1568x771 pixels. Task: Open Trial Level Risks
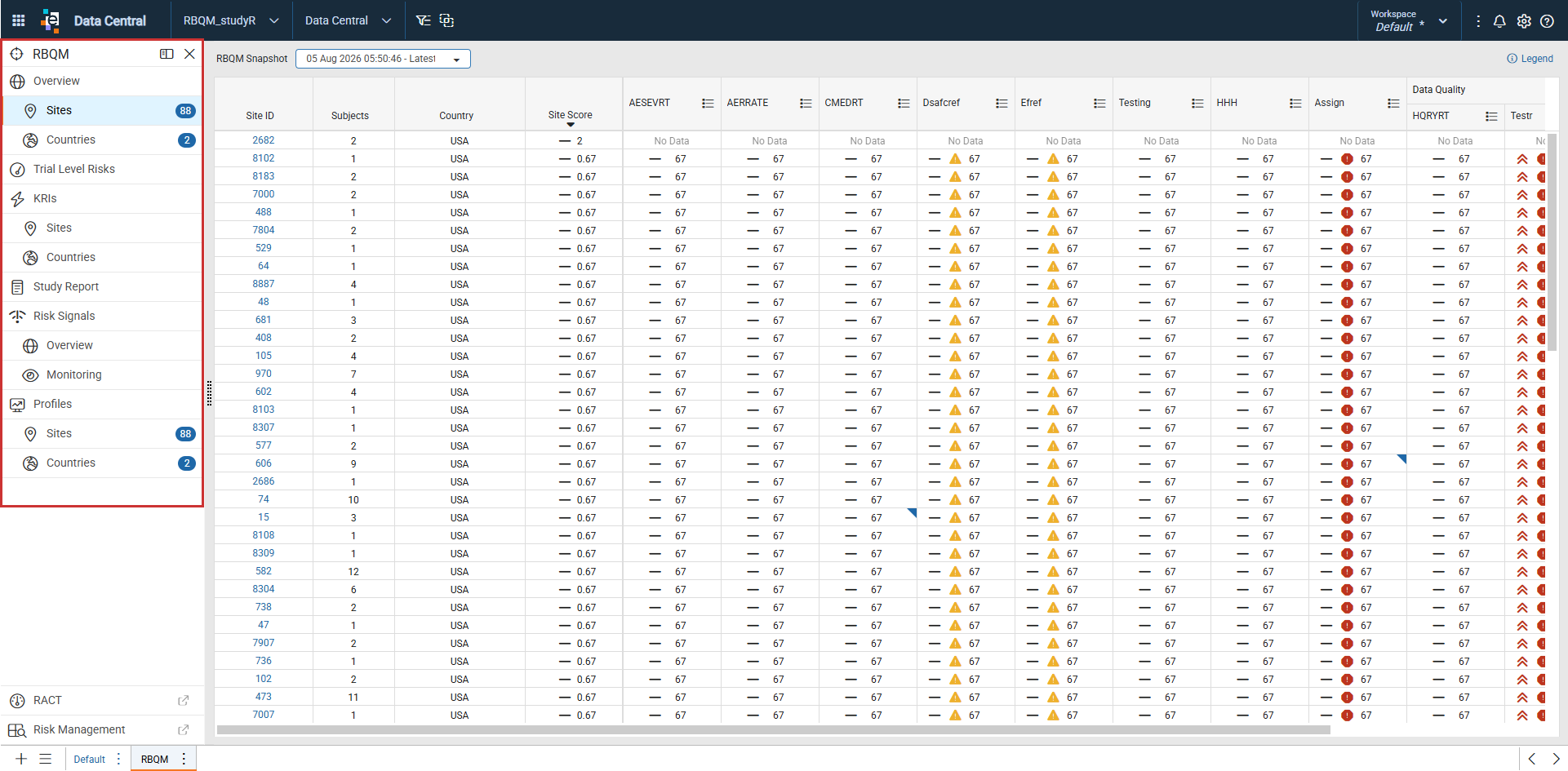[102, 169]
